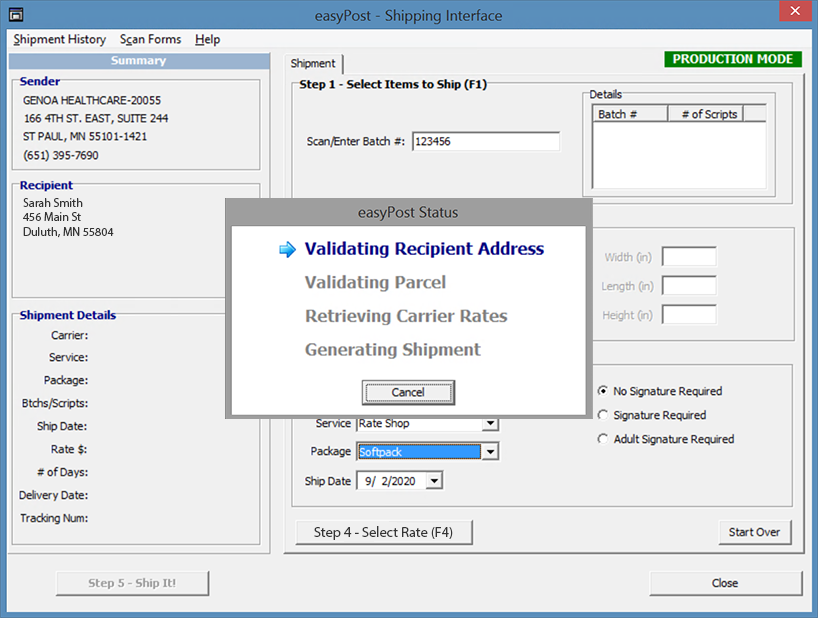Click the Width (in) input box
Screen dimensions: 818x618
click(x=689, y=257)
